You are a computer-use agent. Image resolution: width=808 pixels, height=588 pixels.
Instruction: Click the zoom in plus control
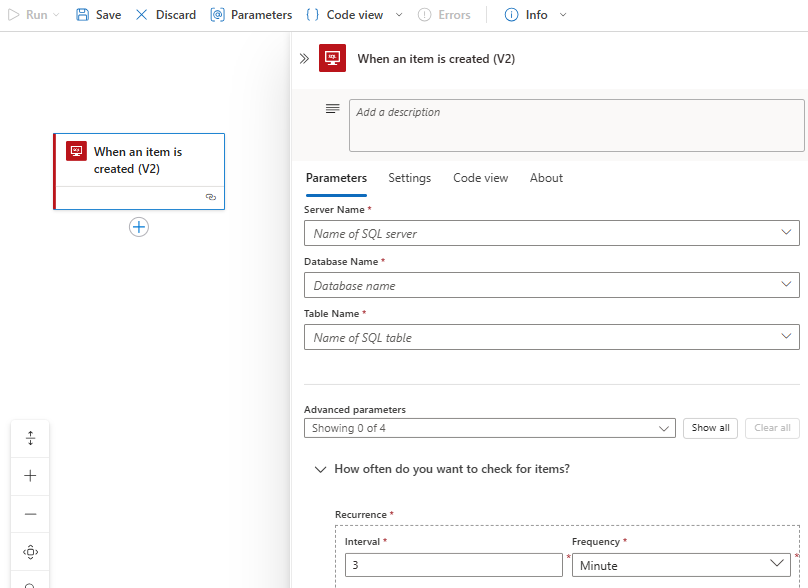point(30,476)
